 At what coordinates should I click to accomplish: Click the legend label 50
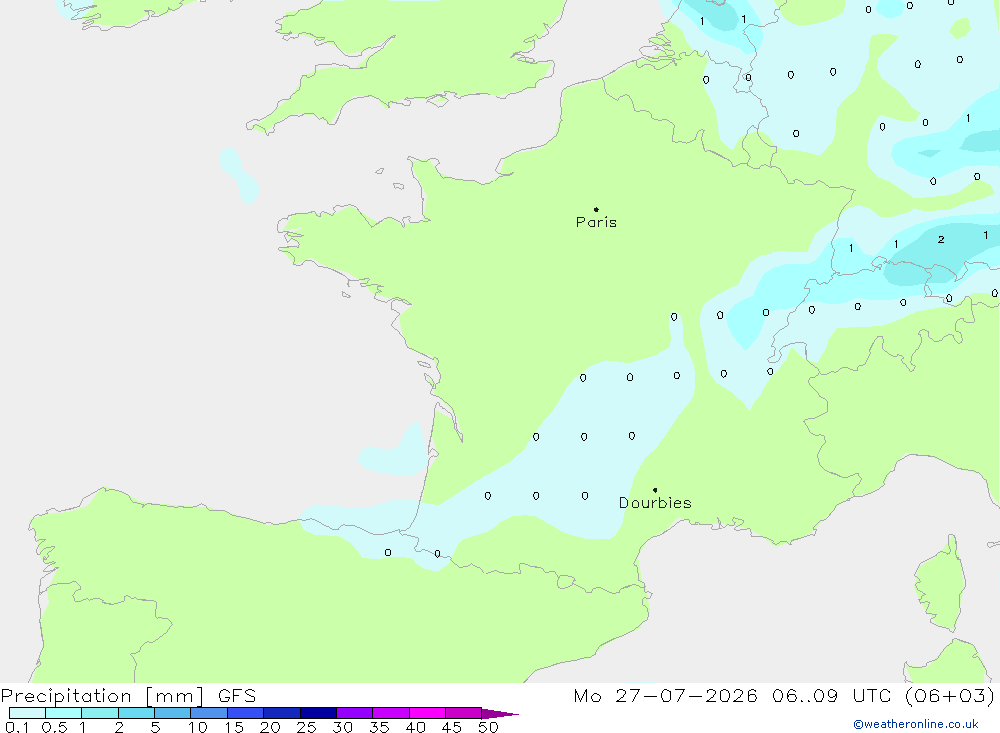[489, 727]
